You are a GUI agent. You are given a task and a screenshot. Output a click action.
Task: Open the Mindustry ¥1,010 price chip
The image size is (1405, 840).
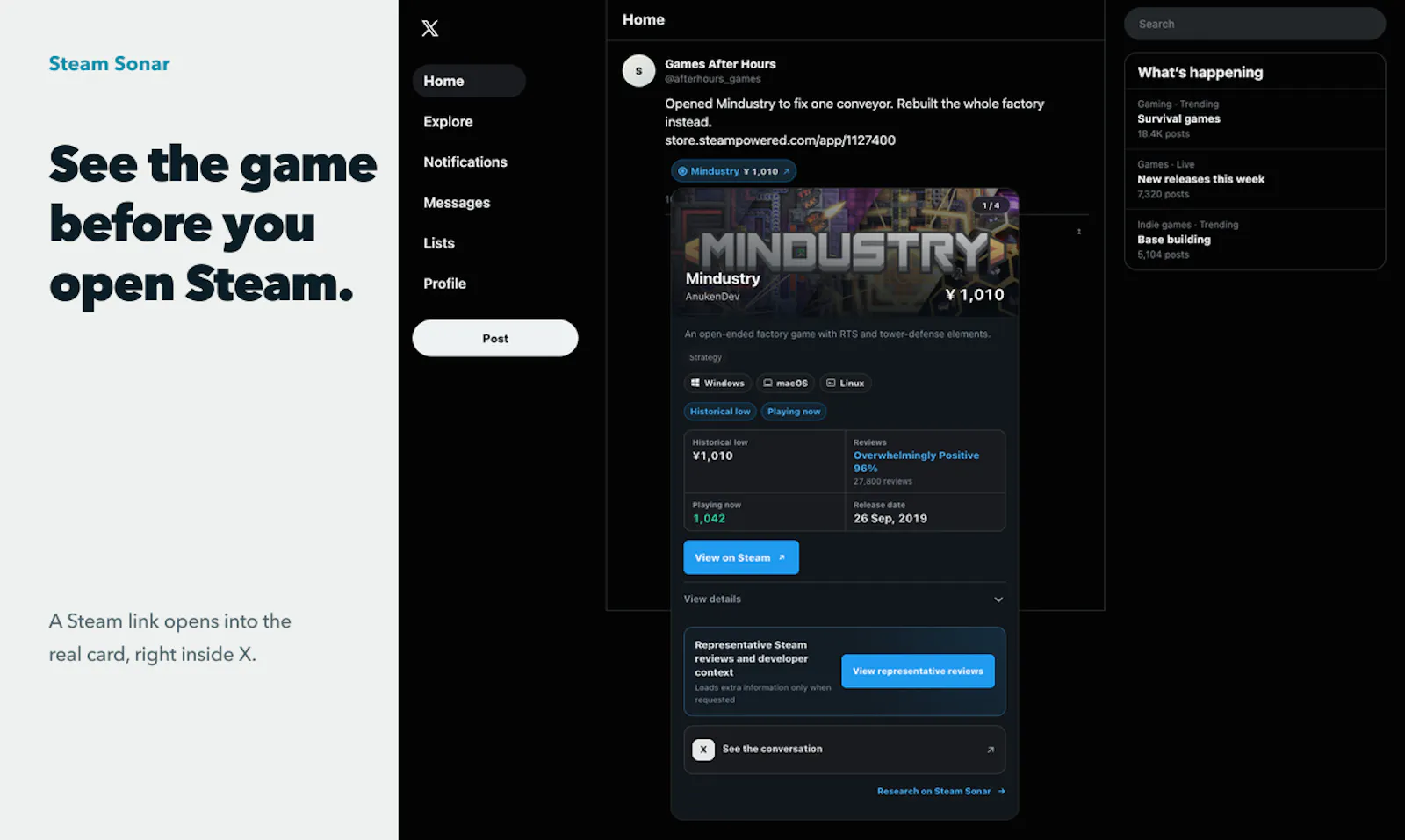pos(733,171)
